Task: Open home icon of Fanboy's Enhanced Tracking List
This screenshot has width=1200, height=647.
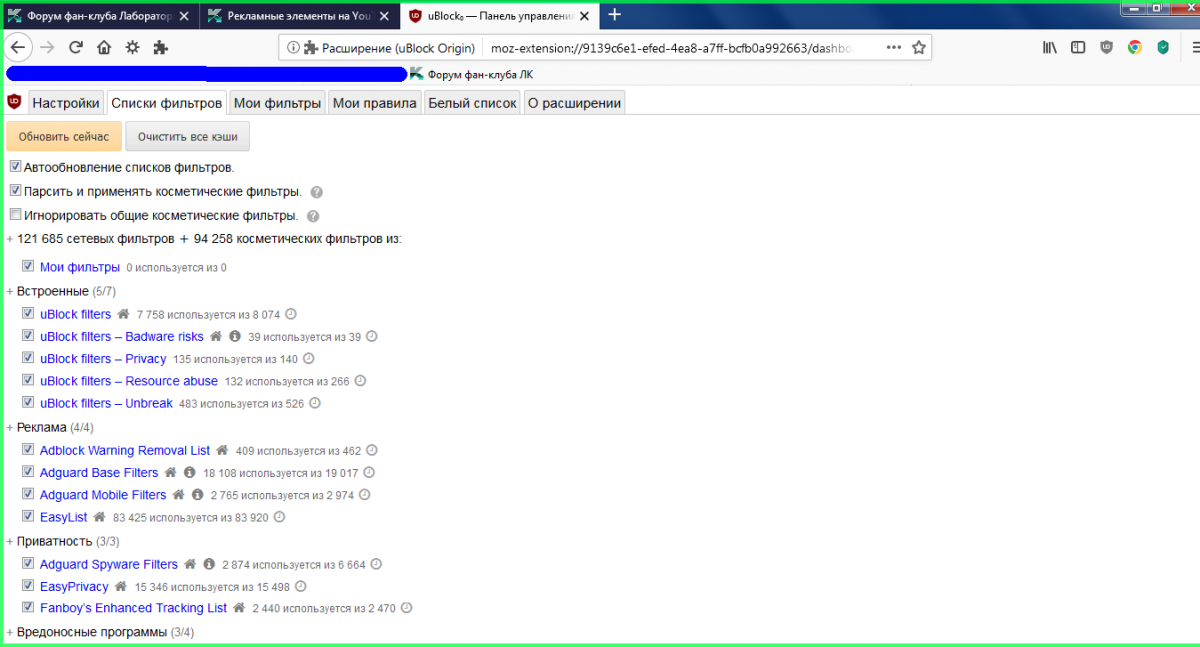Action: point(239,607)
